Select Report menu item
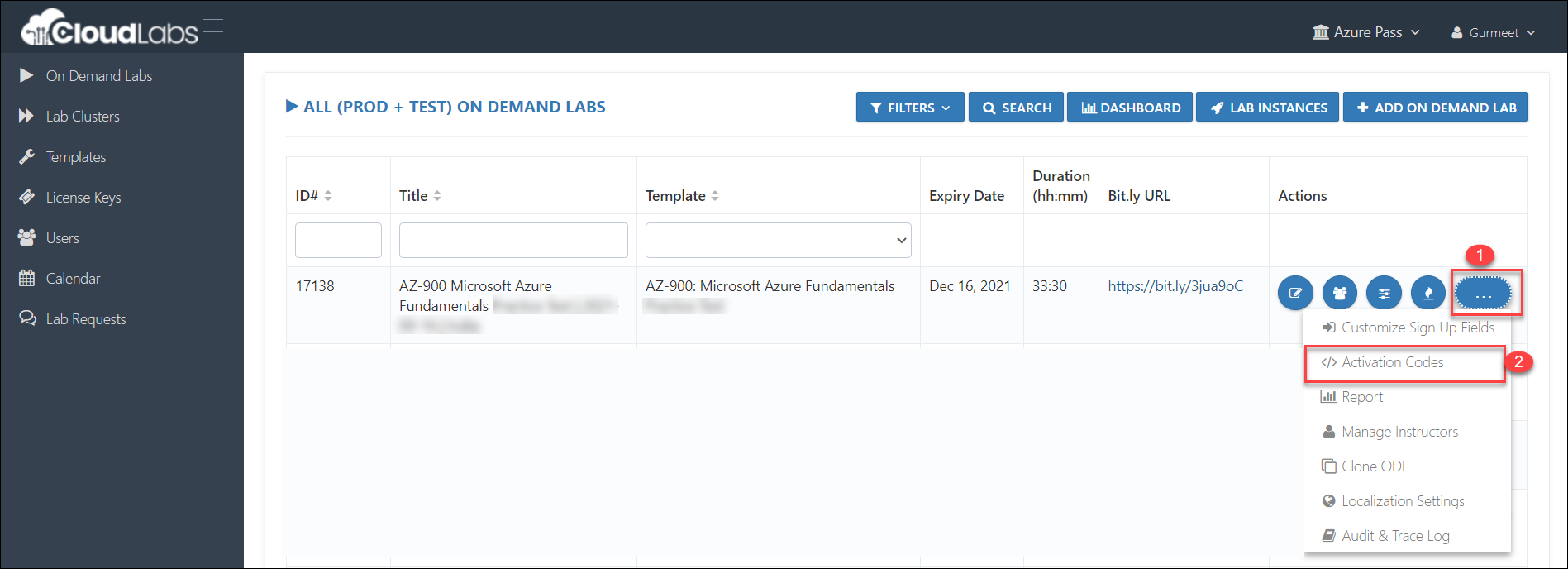This screenshot has height=569, width=1568. coord(1408,397)
